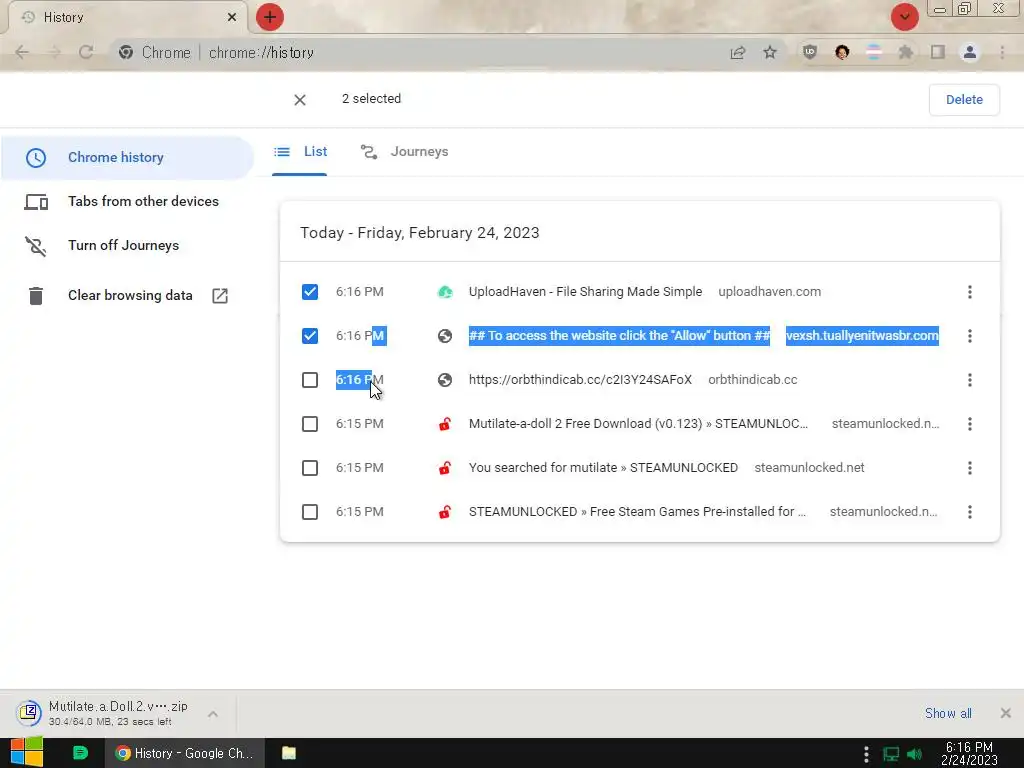
Task: Click the globe favicon of orbthindicab.cc entry
Action: point(445,380)
